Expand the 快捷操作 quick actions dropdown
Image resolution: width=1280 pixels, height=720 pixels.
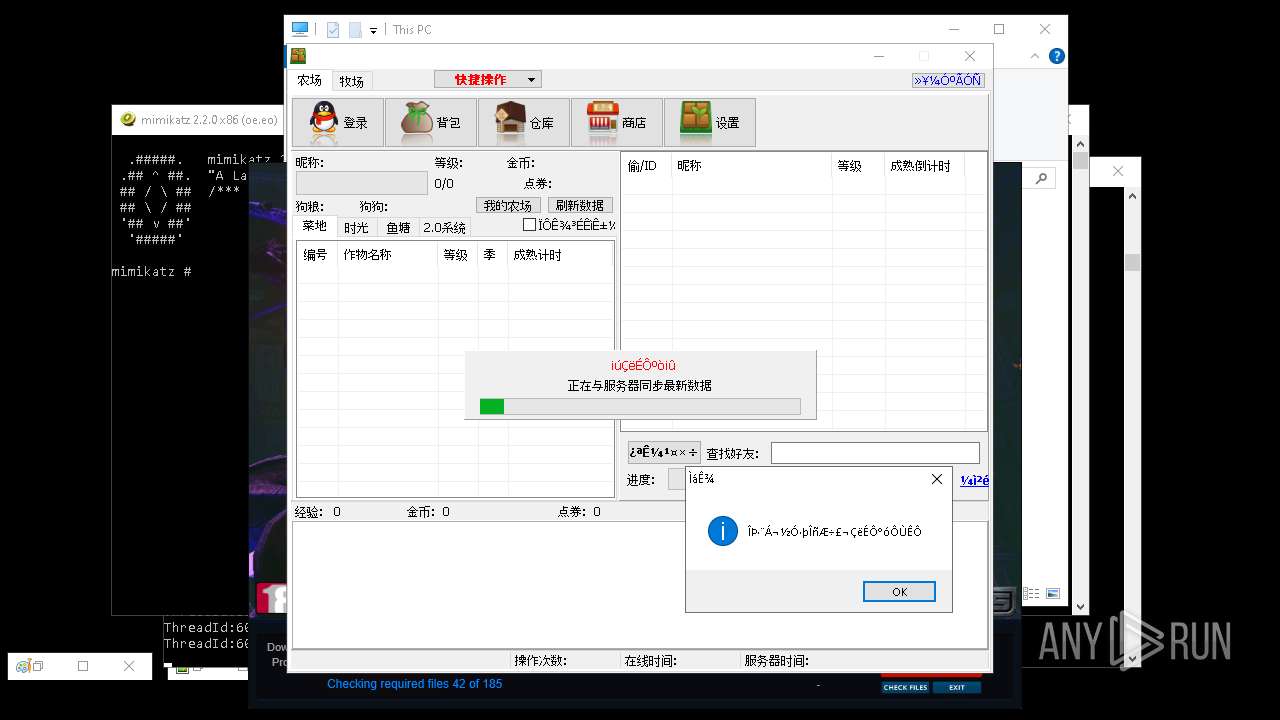coord(532,79)
